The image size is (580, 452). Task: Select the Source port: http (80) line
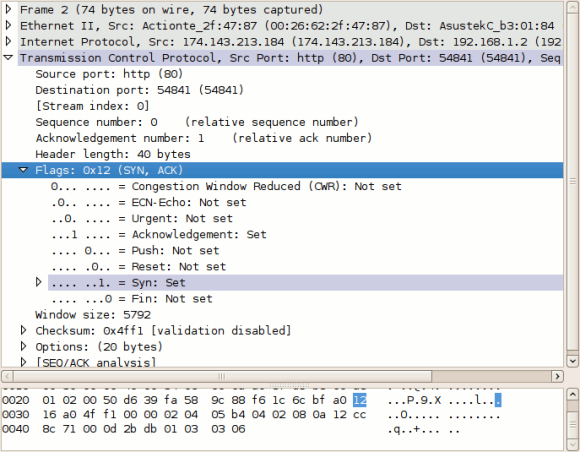pos(109,74)
